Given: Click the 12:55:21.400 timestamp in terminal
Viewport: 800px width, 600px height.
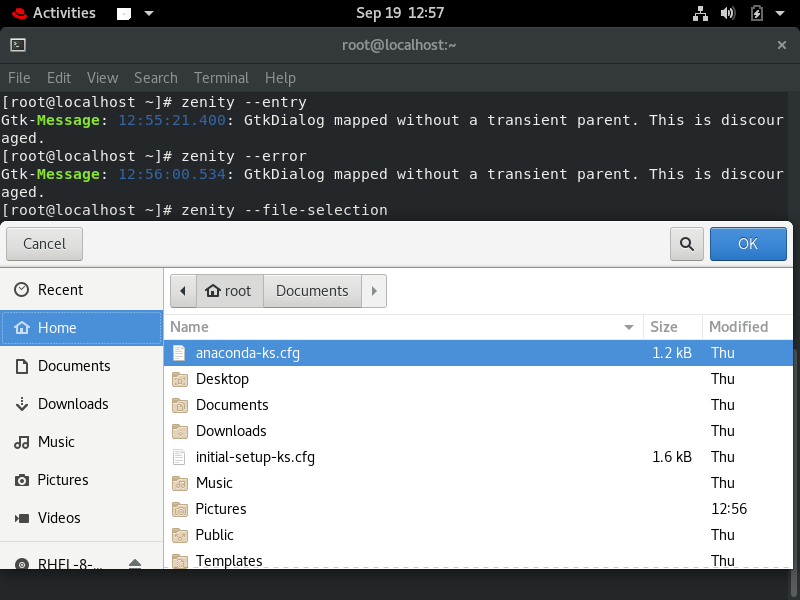Looking at the screenshot, I should coord(172,120).
